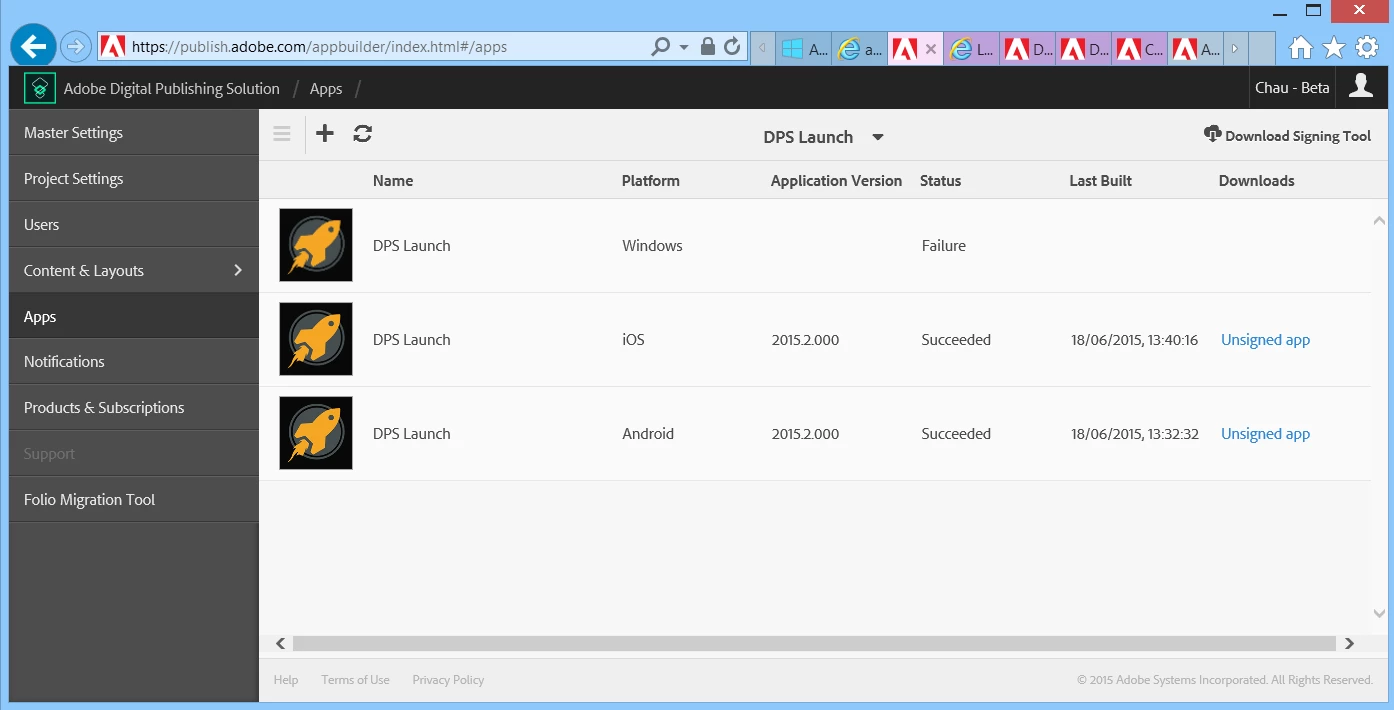Sort by the Last Built column header
This screenshot has width=1394, height=710.
point(1101,181)
